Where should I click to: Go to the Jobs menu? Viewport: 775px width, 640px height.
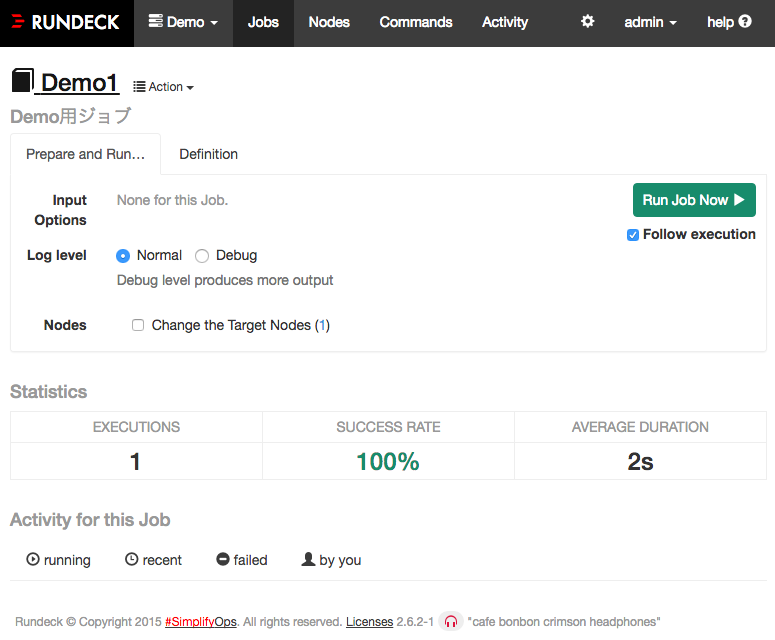[x=263, y=23]
